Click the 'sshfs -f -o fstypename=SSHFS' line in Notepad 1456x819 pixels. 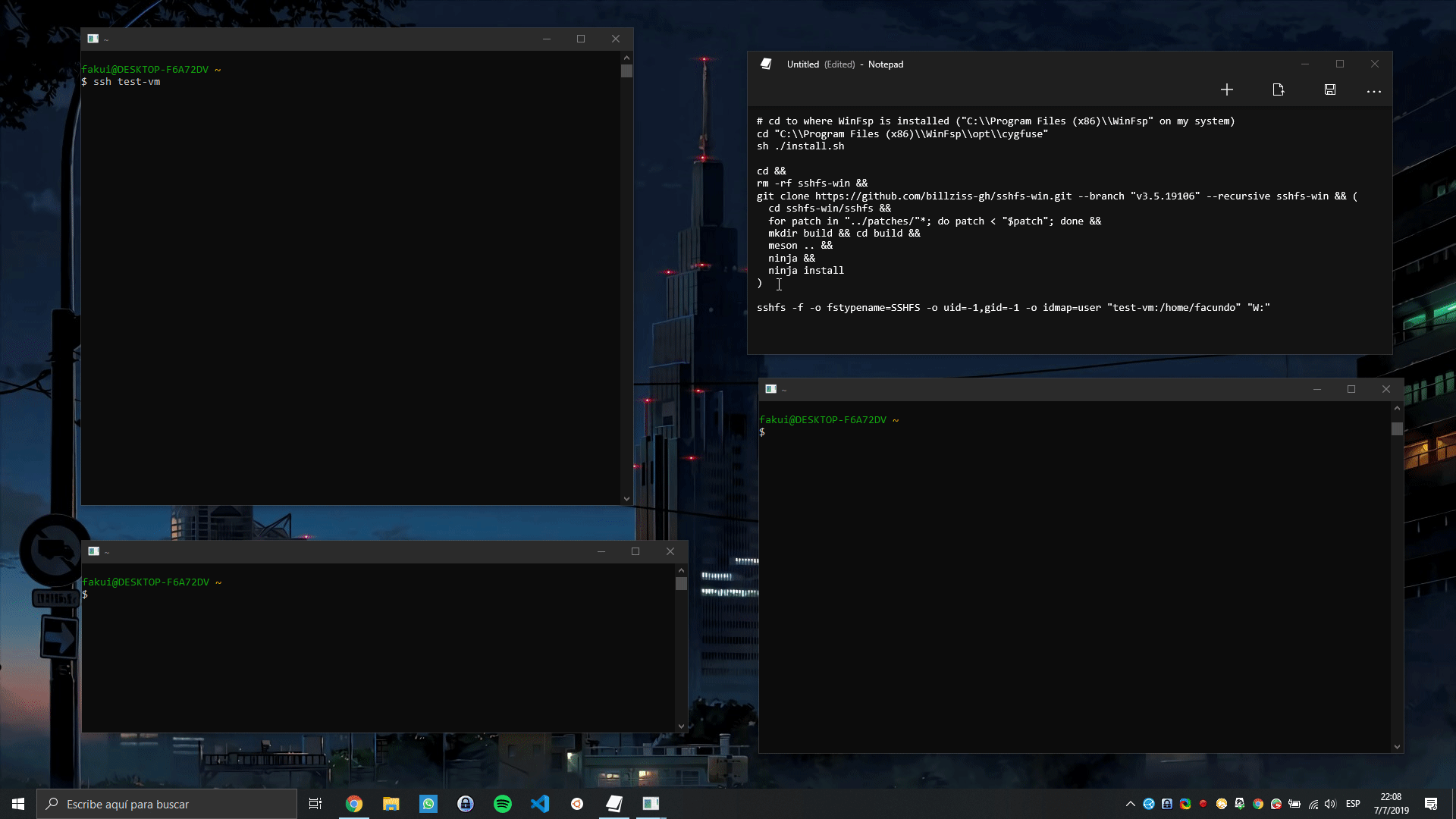1013,308
